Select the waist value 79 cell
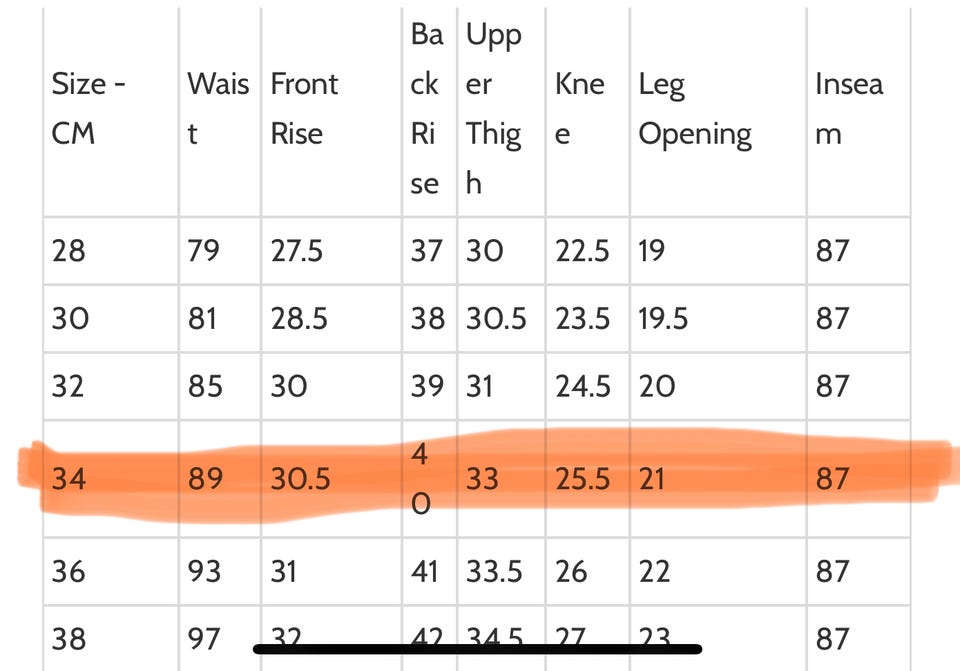The width and height of the screenshot is (960, 671). (204, 250)
